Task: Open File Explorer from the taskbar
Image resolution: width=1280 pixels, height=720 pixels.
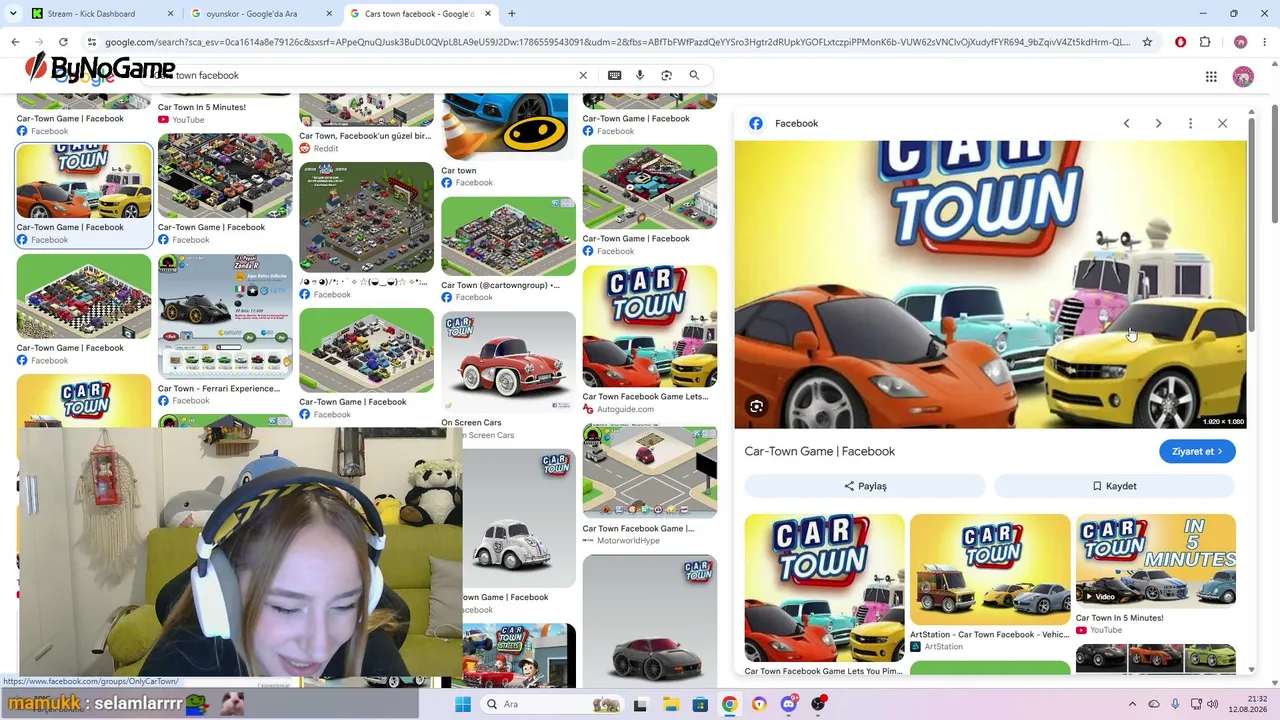Action: (671, 704)
